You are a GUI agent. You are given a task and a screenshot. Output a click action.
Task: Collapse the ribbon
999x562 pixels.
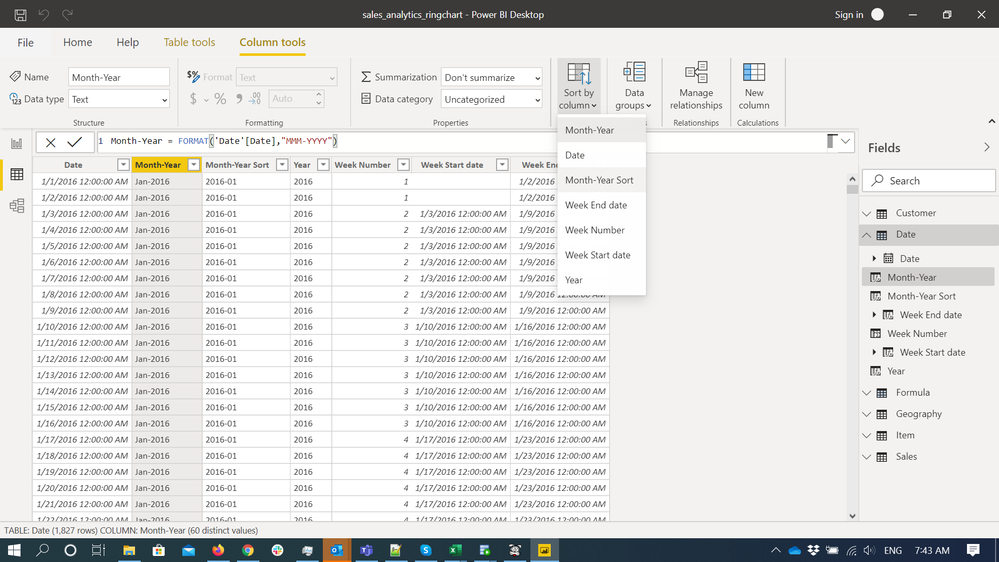(991, 121)
